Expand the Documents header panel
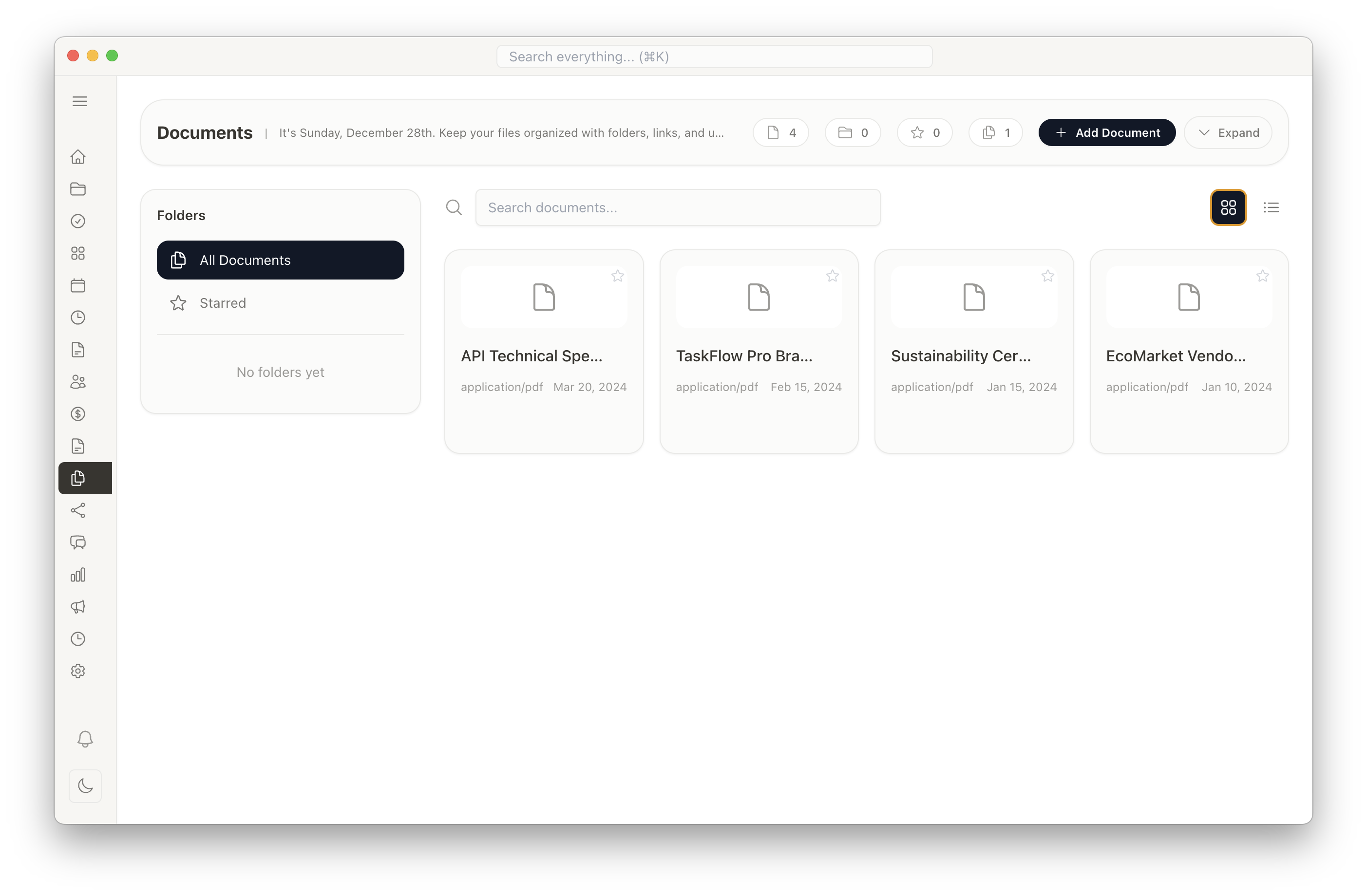 (1229, 132)
